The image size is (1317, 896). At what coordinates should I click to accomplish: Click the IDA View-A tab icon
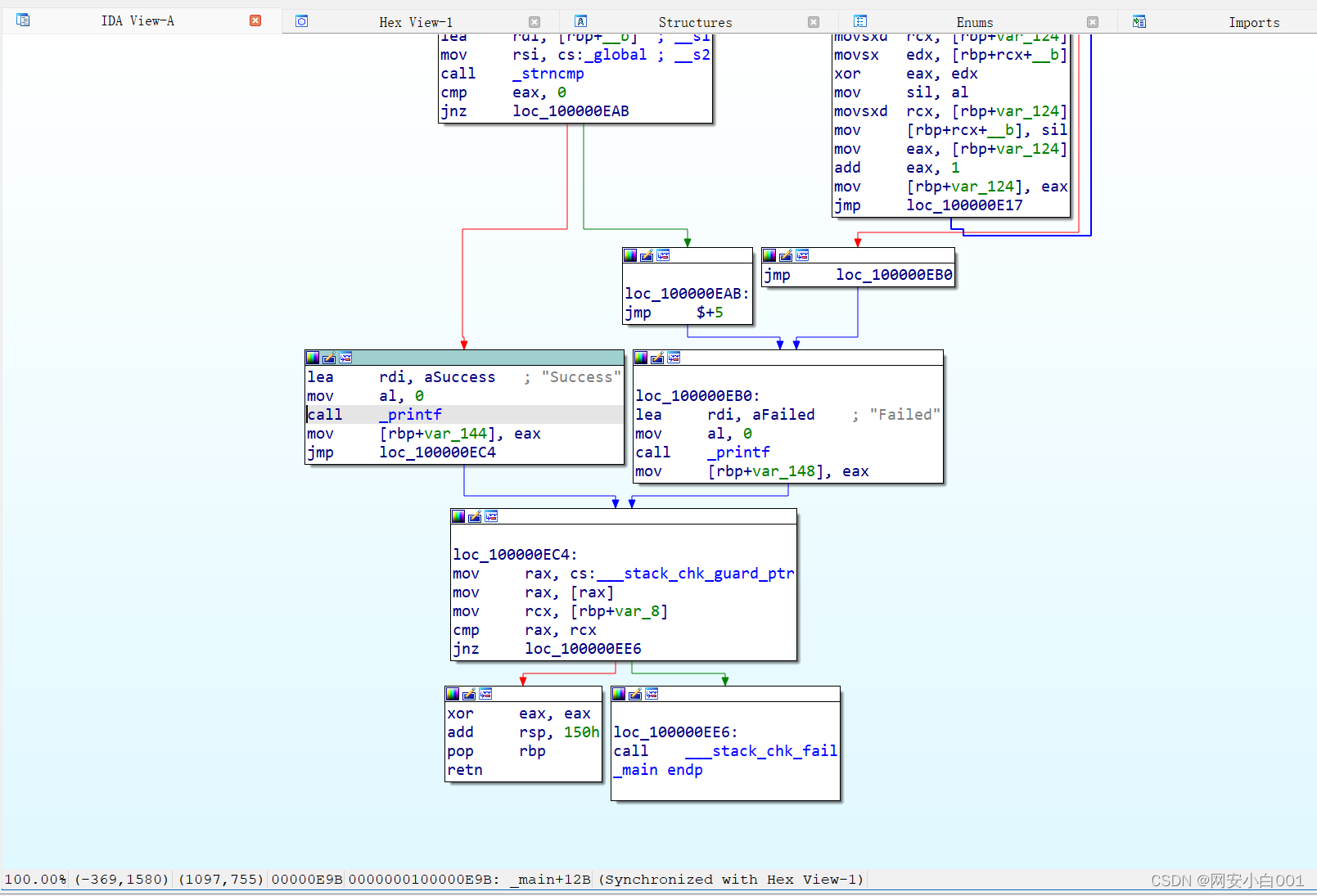tap(23, 20)
